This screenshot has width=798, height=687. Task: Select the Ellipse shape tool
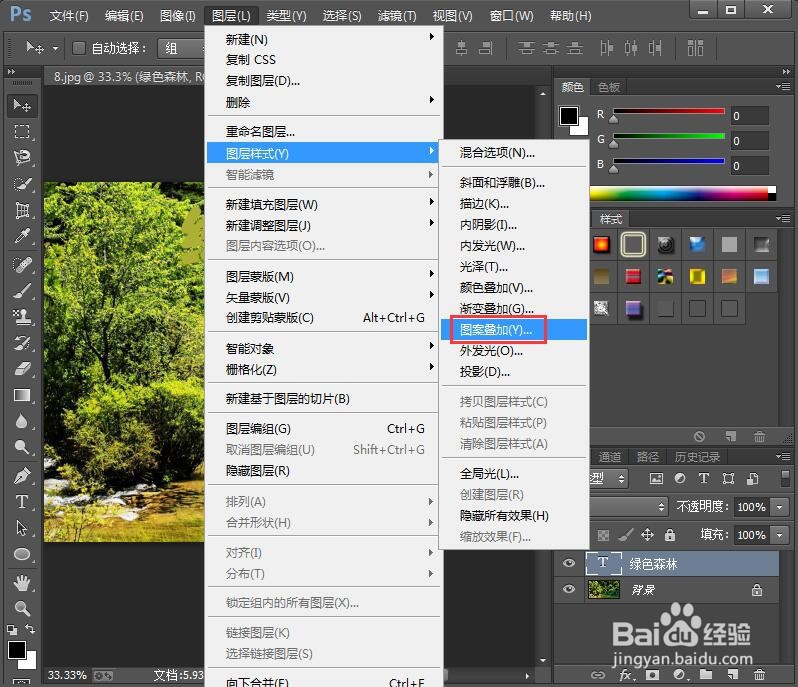click(x=22, y=554)
